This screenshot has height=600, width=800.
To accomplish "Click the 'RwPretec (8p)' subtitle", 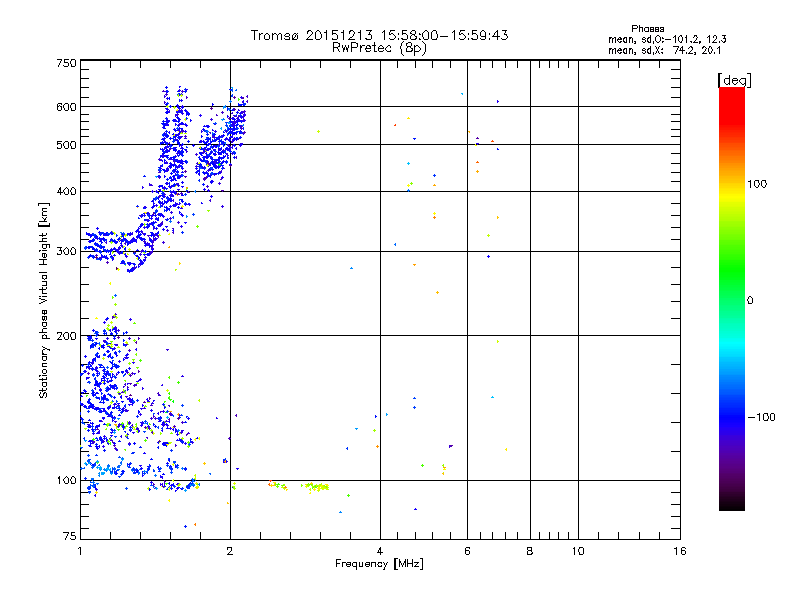I will click(x=379, y=48).
